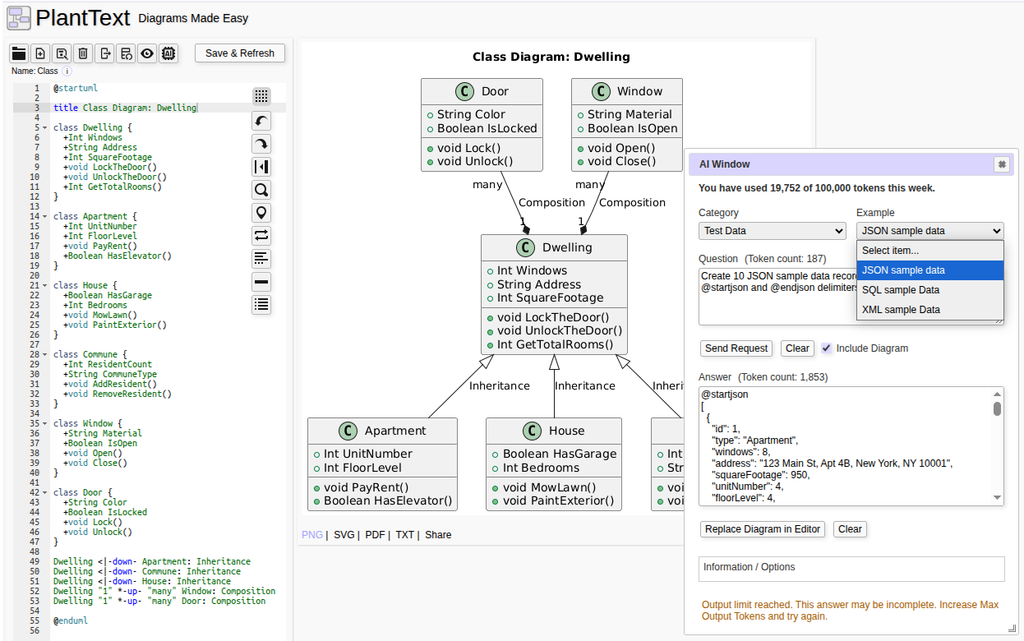Open the Example JSON sample data dropdown

pos(929,231)
